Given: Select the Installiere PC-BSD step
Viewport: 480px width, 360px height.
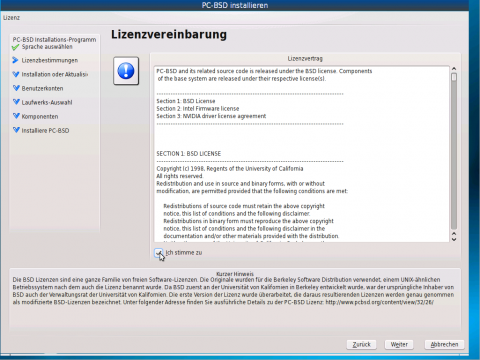Looking at the screenshot, I should coord(45,130).
